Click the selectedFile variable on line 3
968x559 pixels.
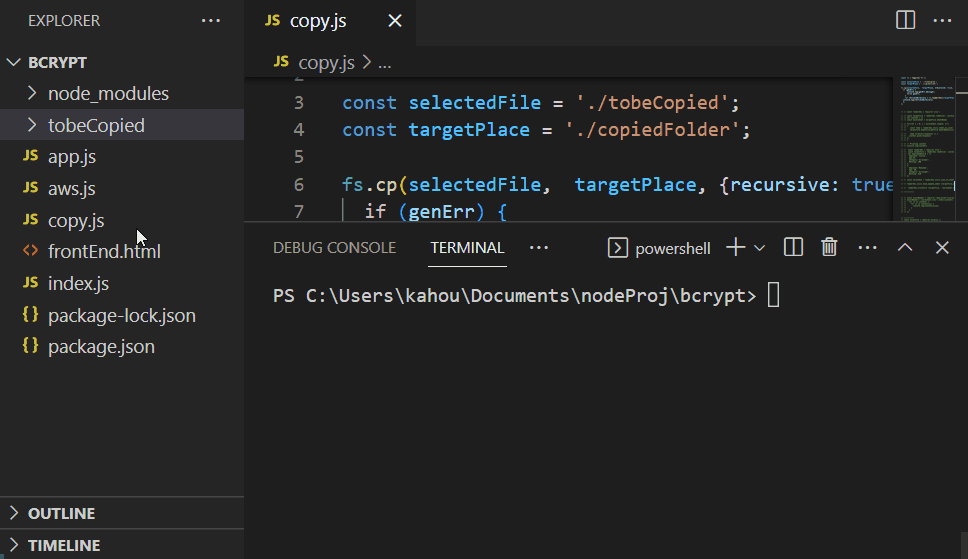[475, 103]
